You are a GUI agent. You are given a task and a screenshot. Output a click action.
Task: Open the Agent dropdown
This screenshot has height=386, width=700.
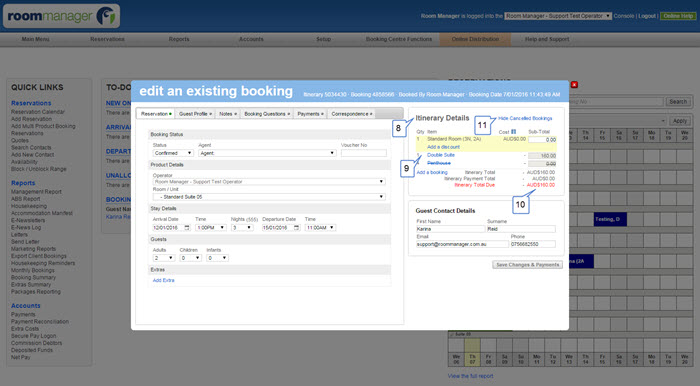pos(267,153)
